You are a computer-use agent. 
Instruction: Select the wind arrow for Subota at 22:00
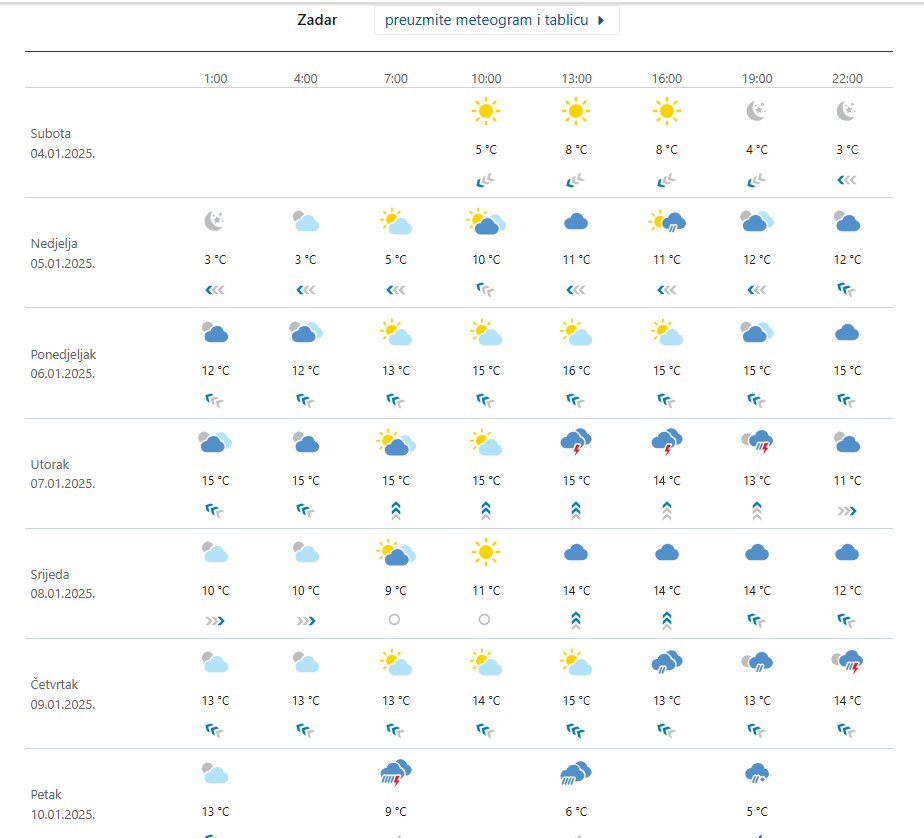pos(847,180)
